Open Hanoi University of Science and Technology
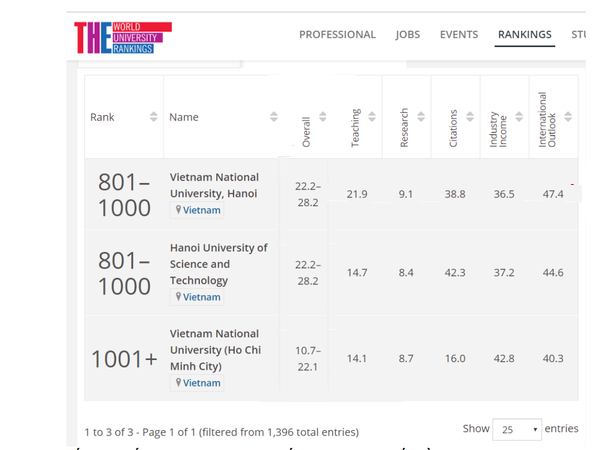 coord(218,264)
